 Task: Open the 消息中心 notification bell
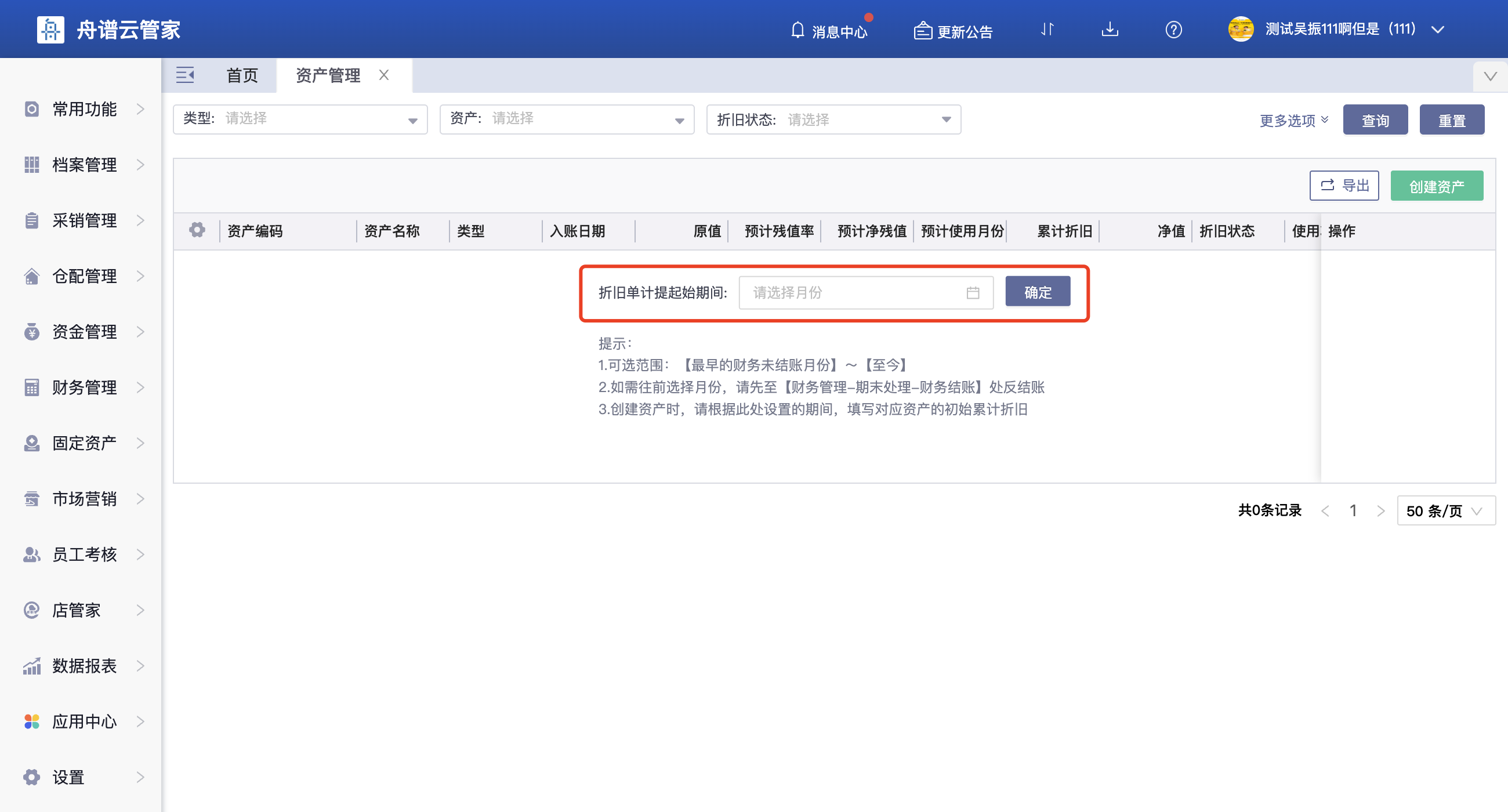(829, 30)
